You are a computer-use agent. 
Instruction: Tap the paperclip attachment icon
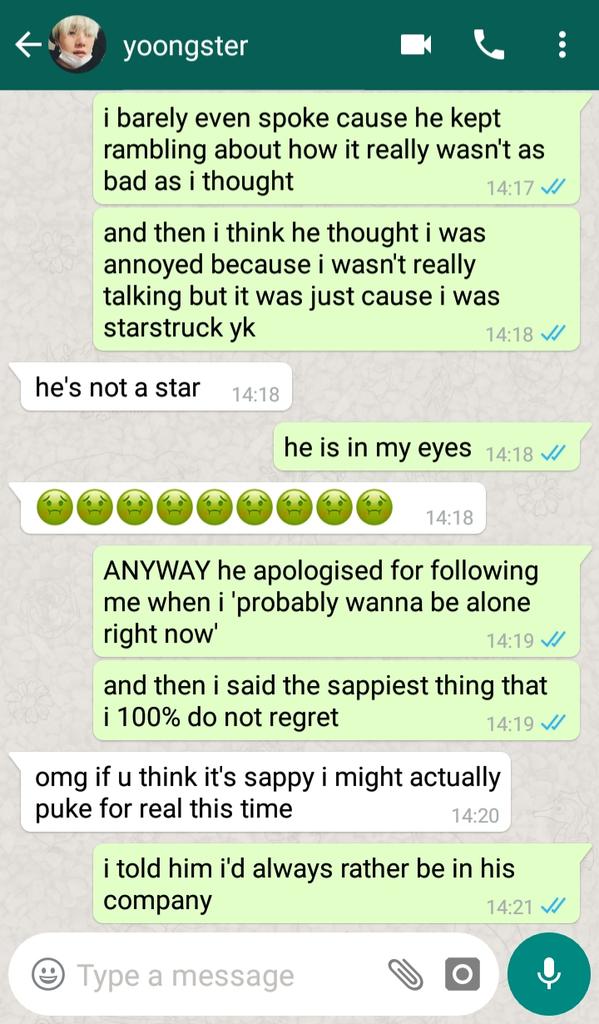point(406,974)
